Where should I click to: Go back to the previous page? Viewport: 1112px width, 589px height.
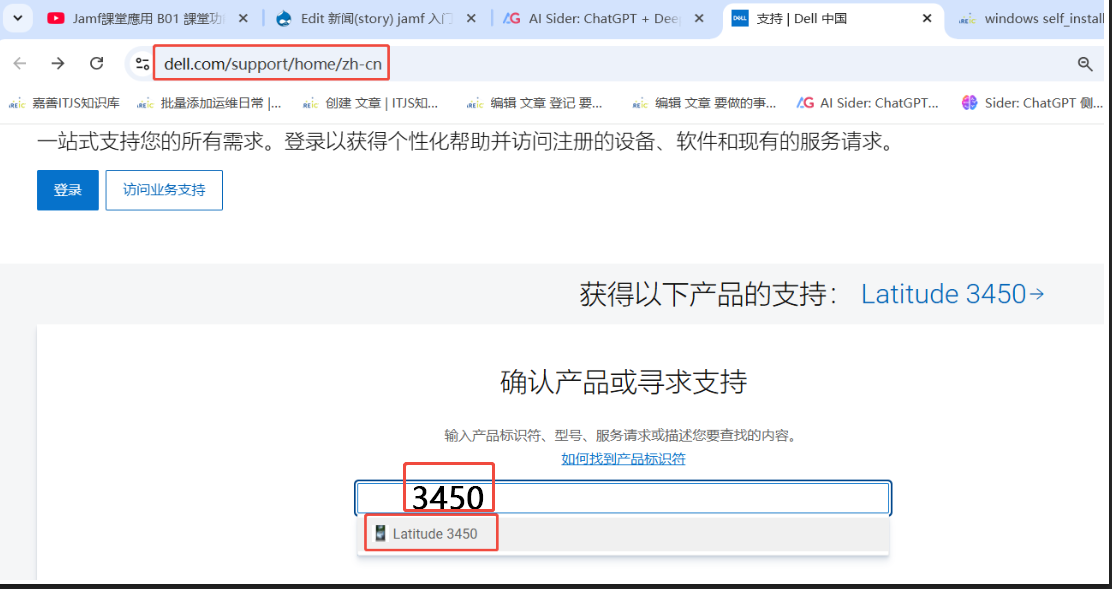[19, 64]
